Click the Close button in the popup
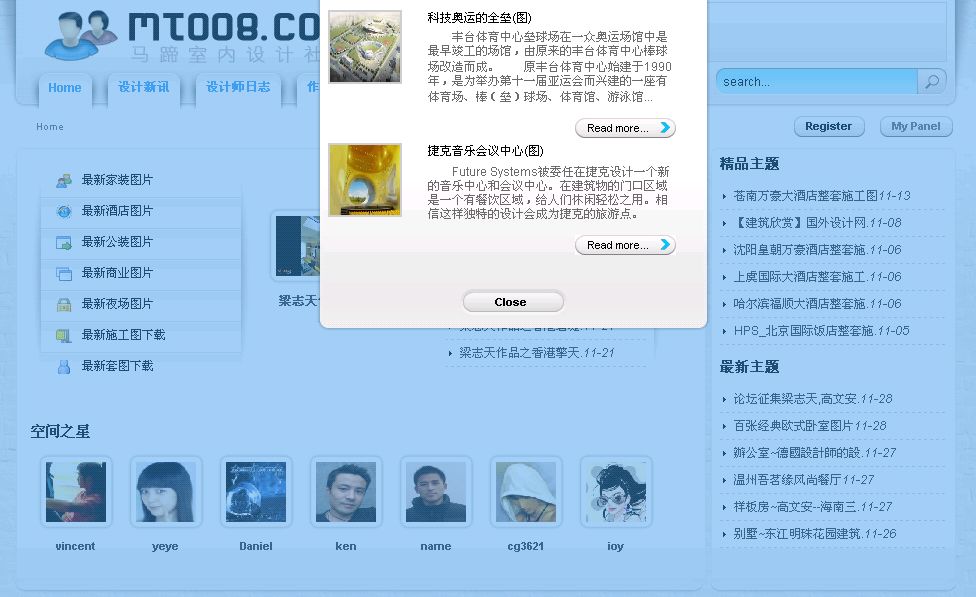Screen dimensions: 976x597 click(513, 302)
